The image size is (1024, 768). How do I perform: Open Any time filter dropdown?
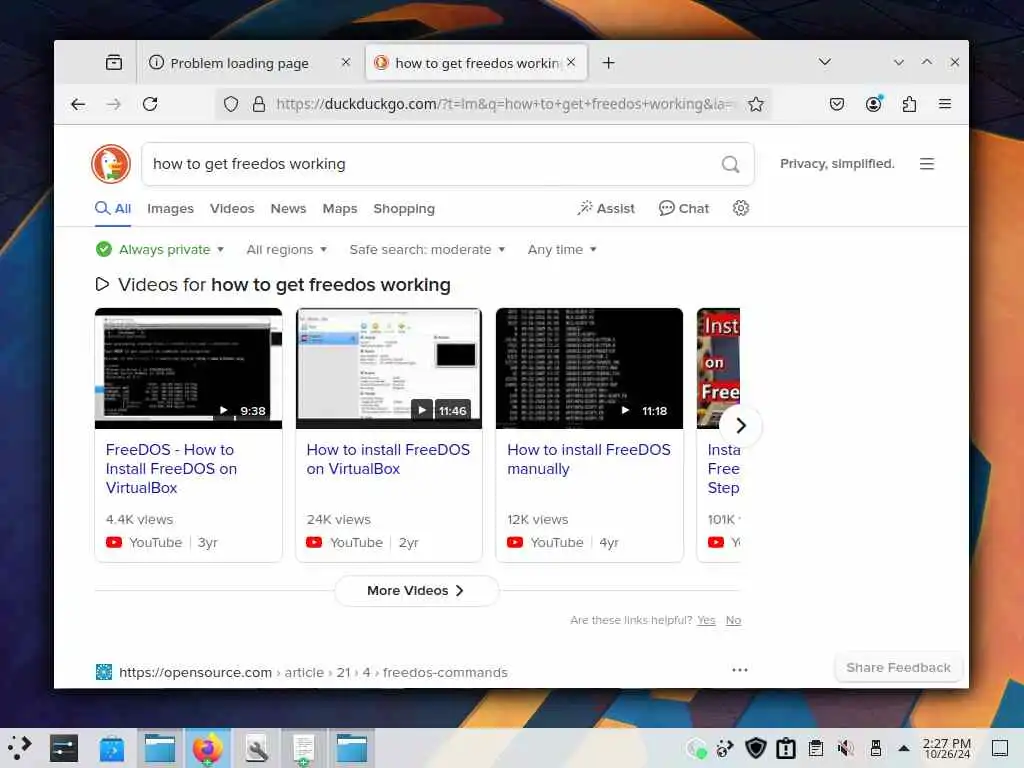point(562,249)
